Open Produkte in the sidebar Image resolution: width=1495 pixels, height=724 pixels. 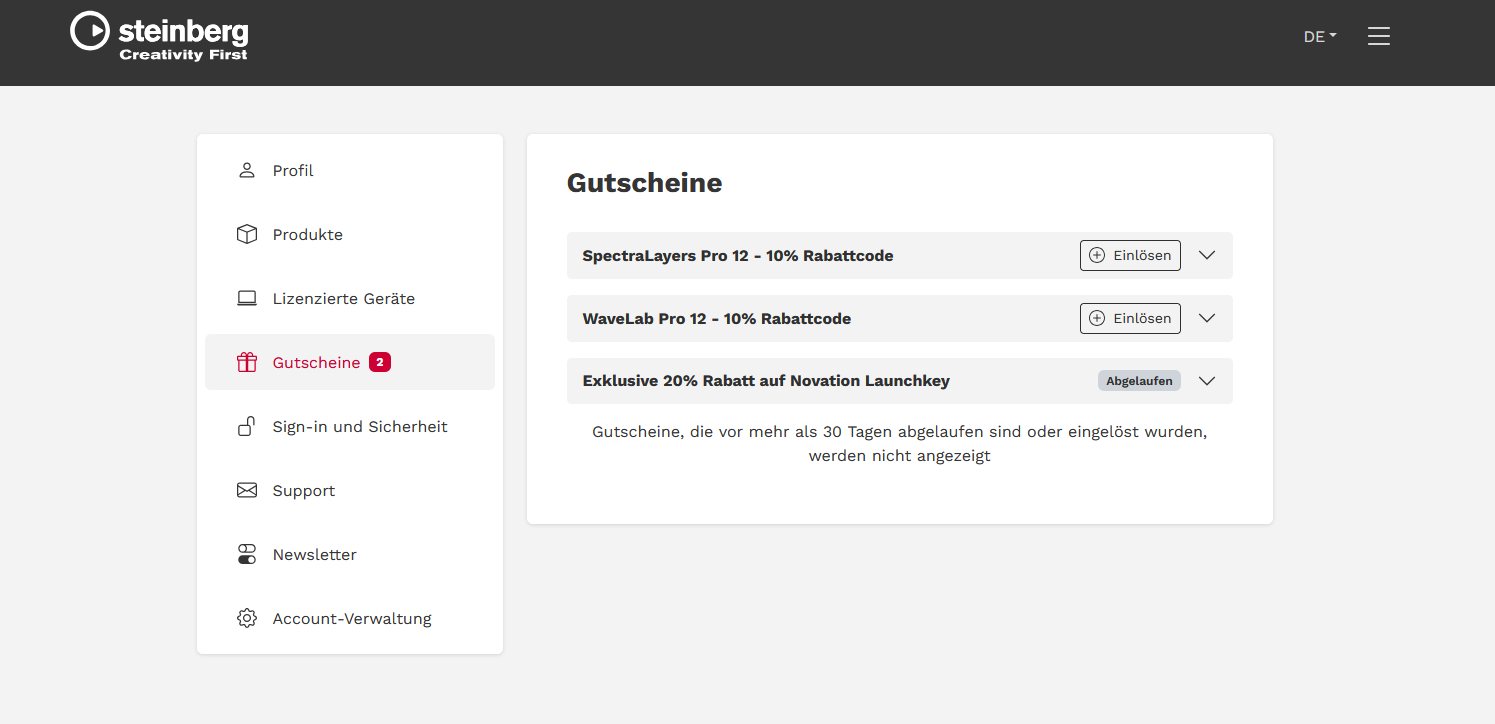(x=350, y=234)
